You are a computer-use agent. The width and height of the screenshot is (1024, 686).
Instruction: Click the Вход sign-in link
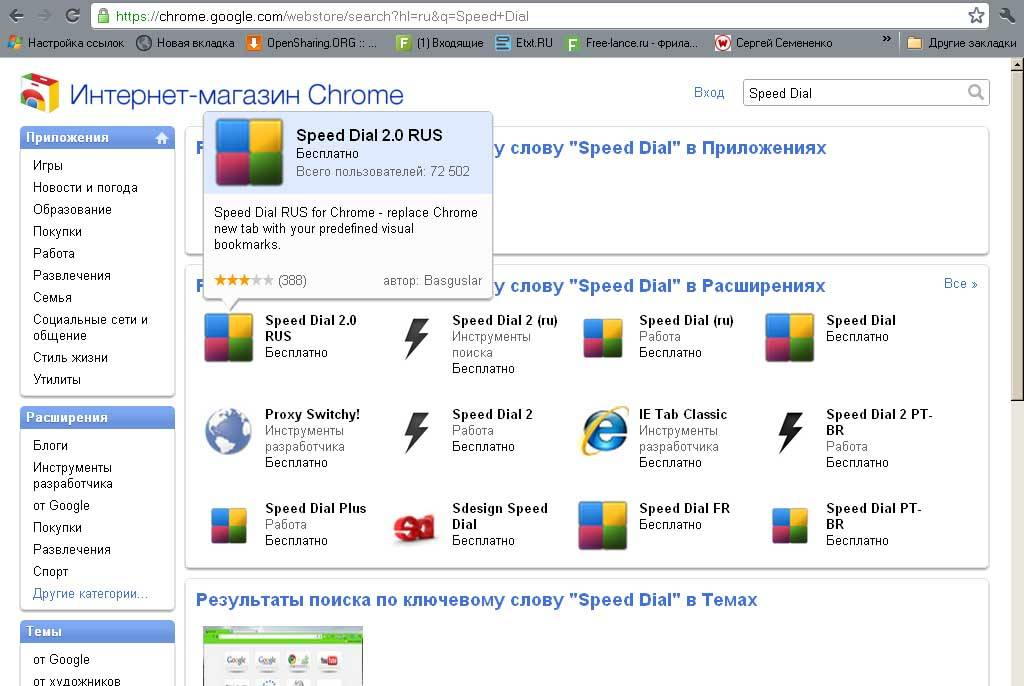point(709,93)
